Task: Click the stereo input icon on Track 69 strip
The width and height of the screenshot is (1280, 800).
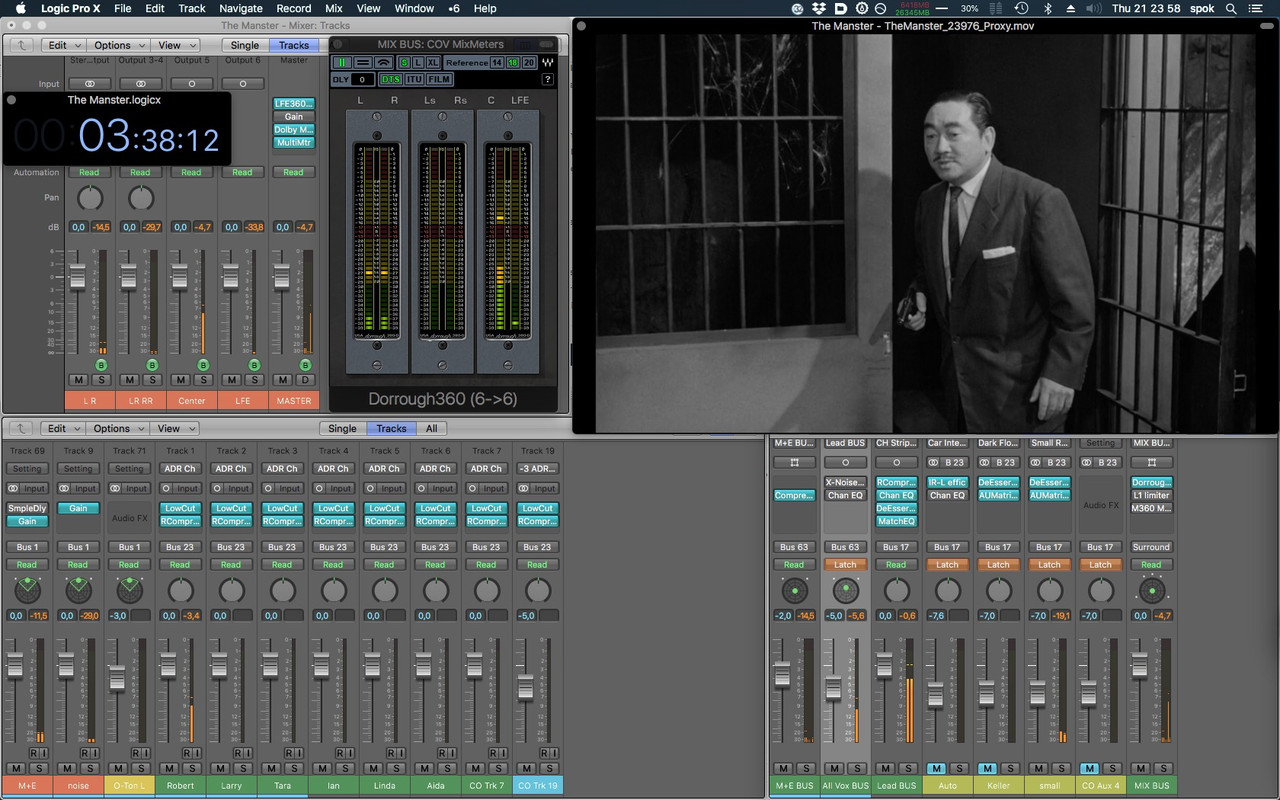Action: pos(14,488)
